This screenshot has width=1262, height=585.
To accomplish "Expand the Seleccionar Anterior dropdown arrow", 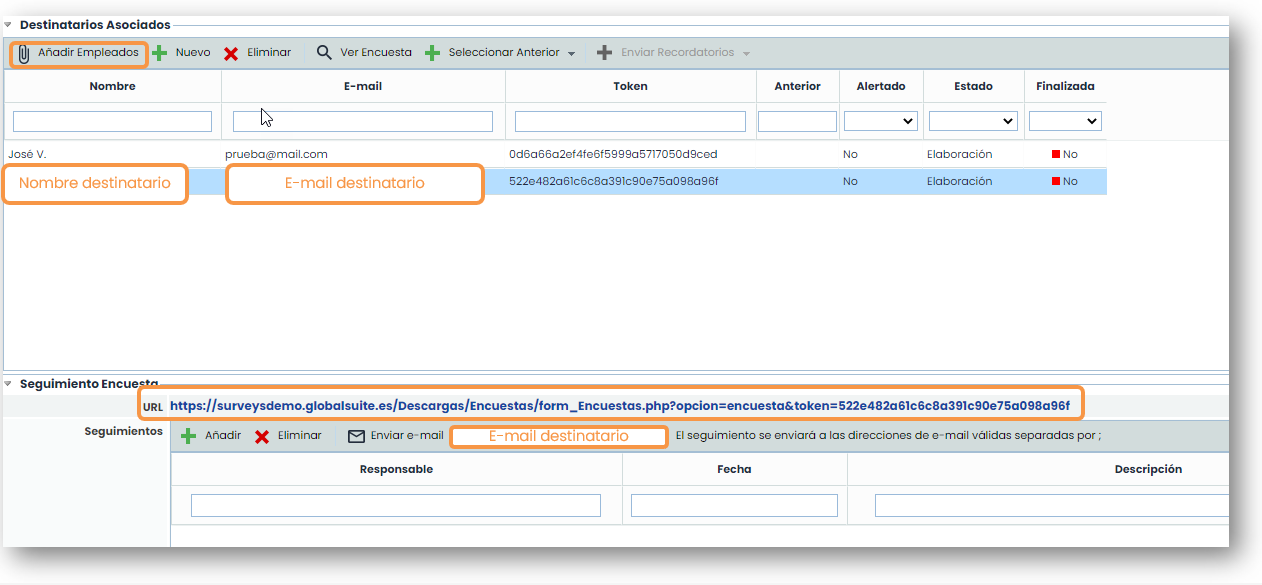I will (571, 54).
